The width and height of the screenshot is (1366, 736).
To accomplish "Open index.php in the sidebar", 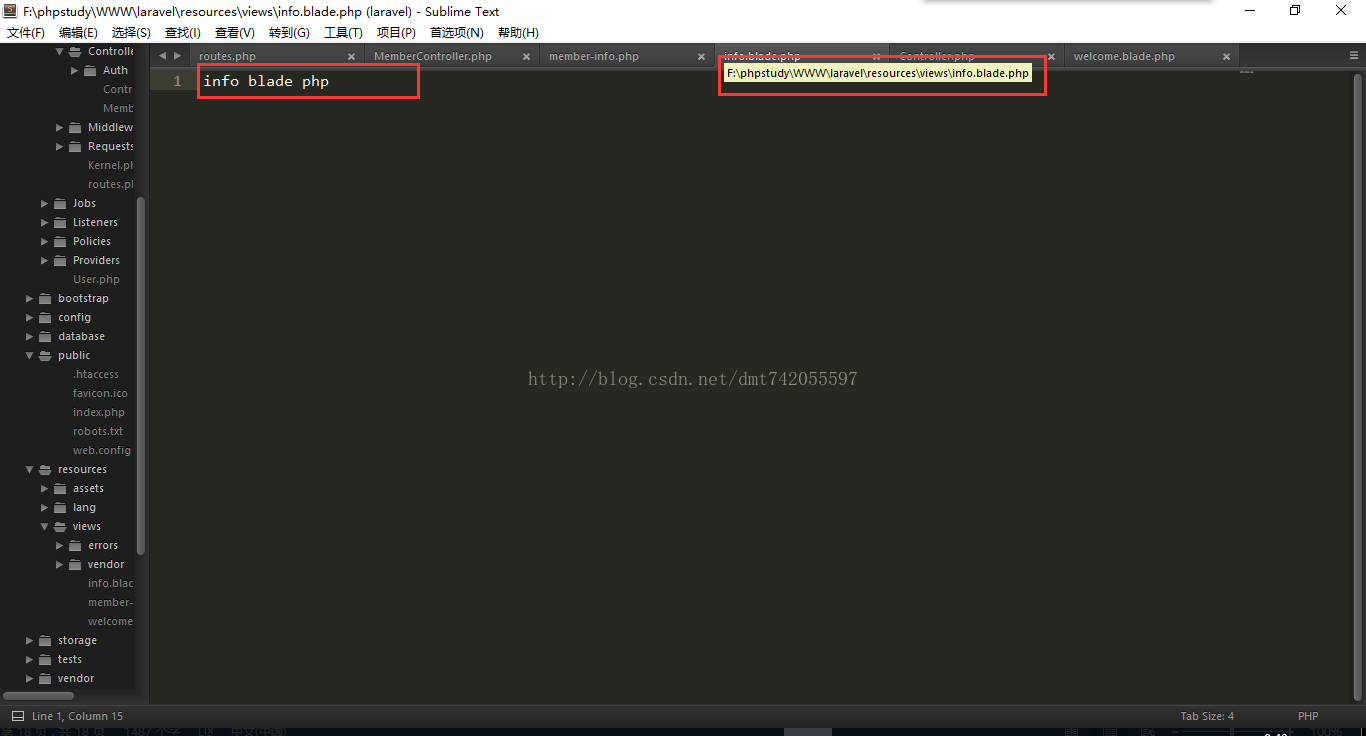I will (99, 413).
